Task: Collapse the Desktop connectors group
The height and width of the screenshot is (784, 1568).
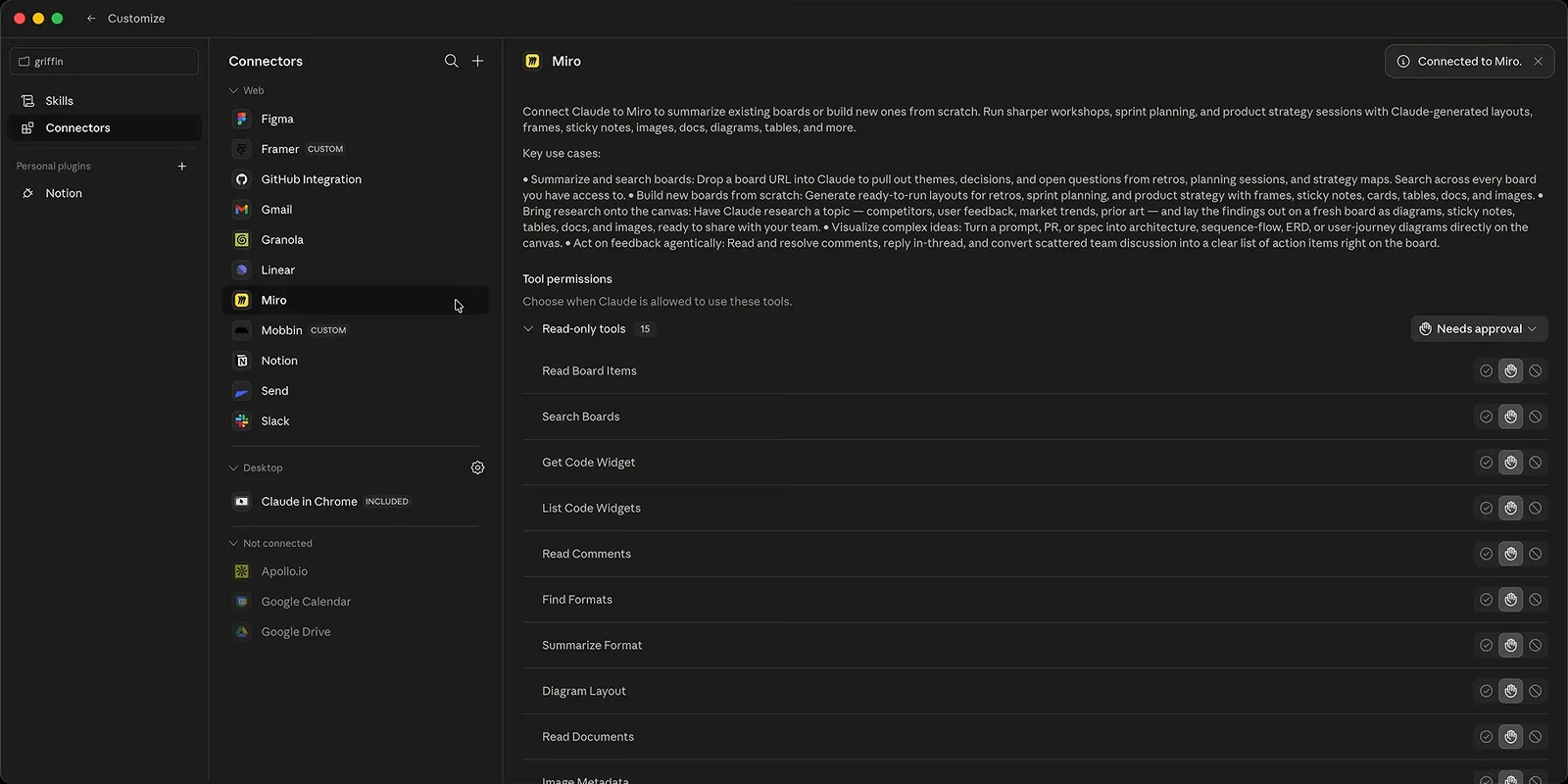Action: (x=233, y=467)
